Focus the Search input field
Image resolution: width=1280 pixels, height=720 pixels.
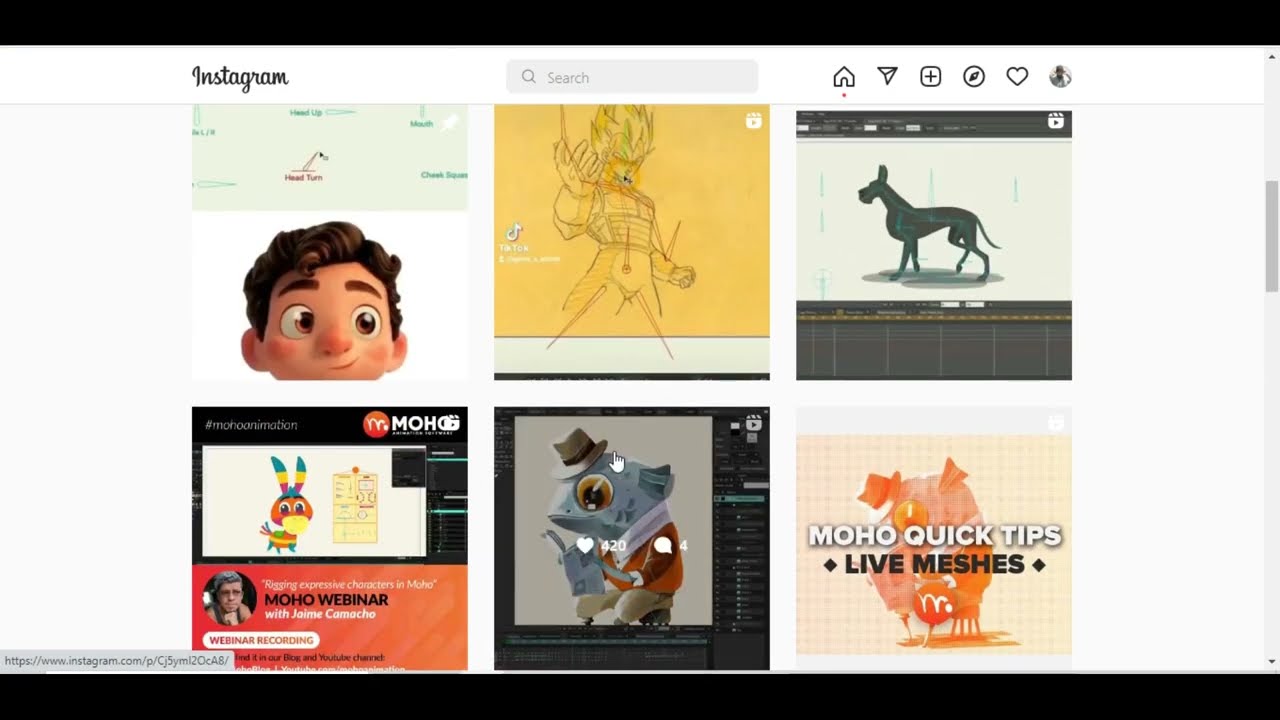(632, 77)
